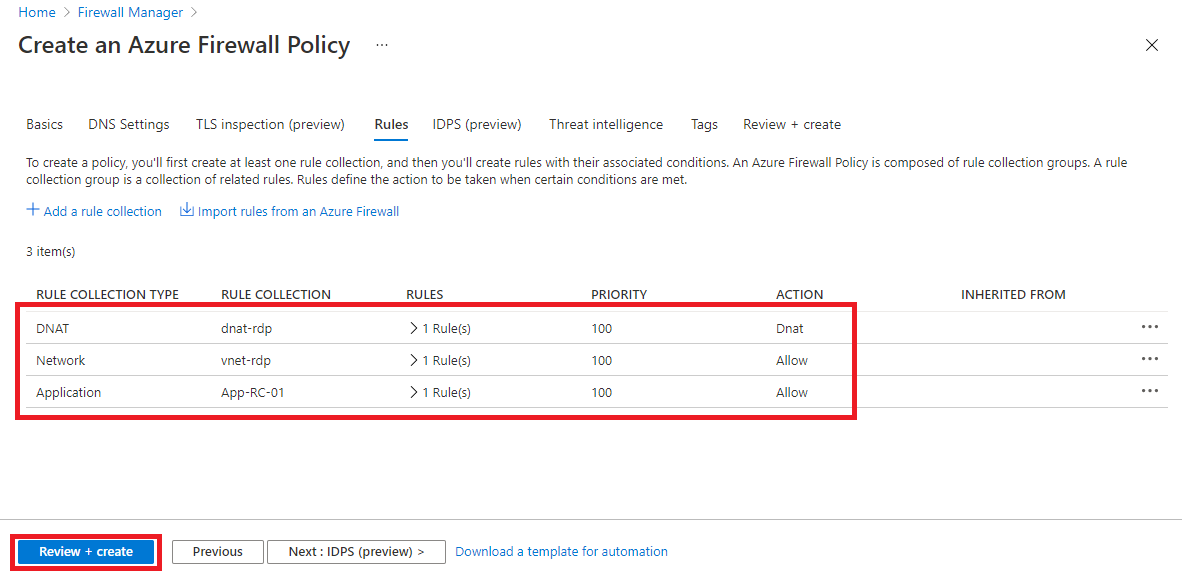Click the plus icon to add a rule collection
Screen dimensions: 1182x574
click(32, 210)
